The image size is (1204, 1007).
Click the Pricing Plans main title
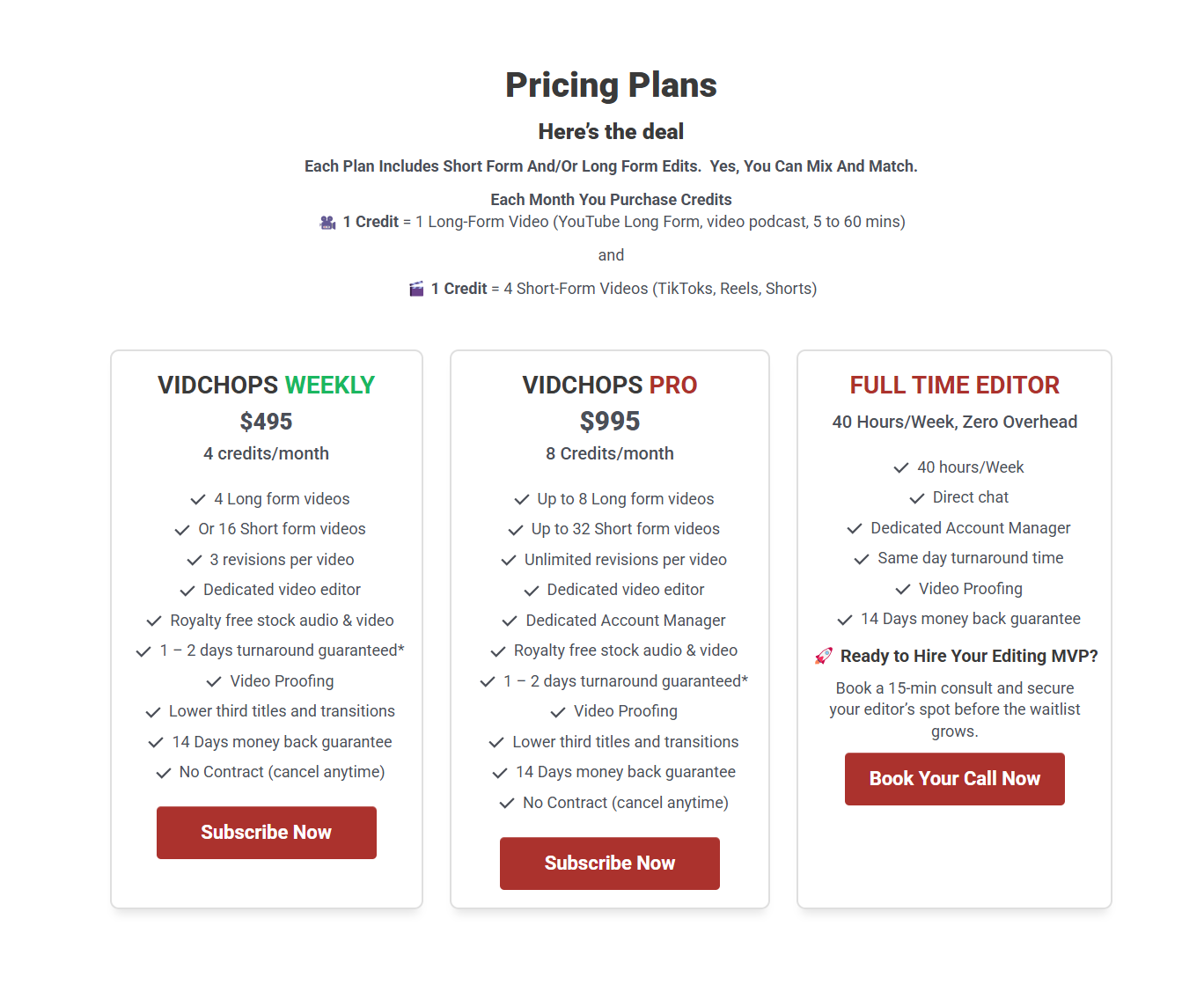click(611, 85)
